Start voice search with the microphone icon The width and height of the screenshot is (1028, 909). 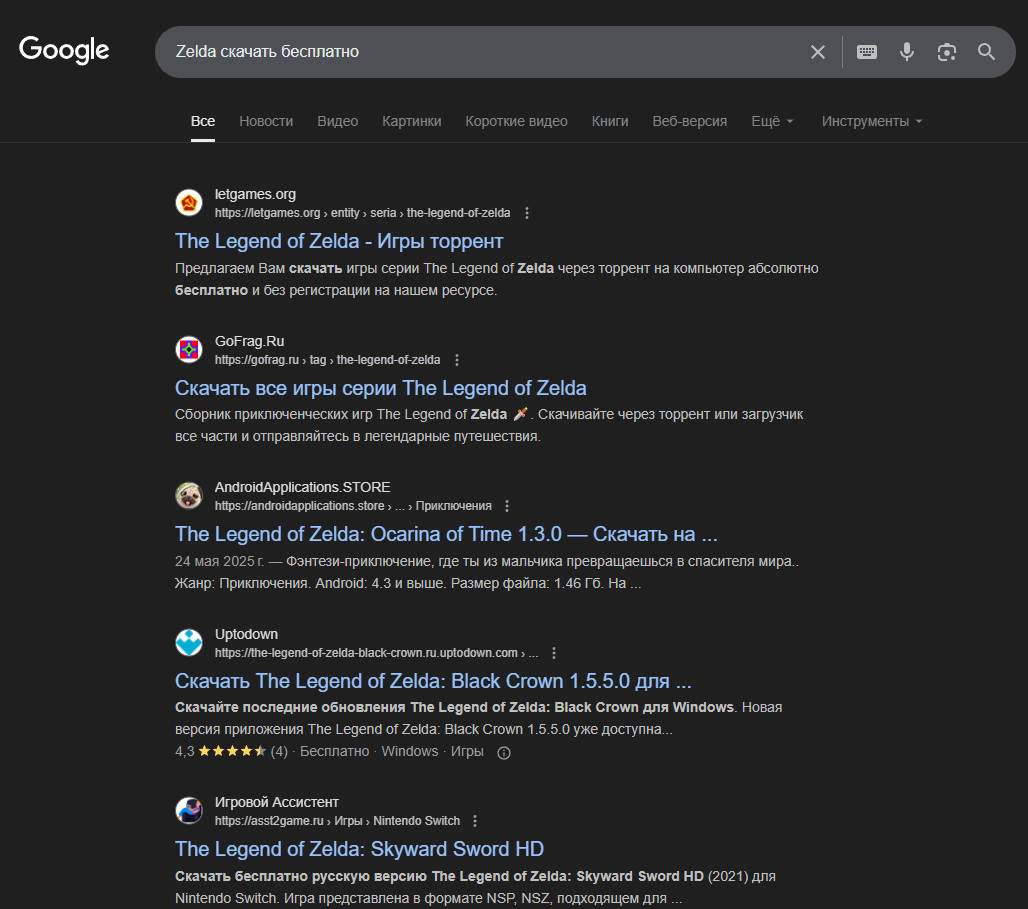coord(907,52)
